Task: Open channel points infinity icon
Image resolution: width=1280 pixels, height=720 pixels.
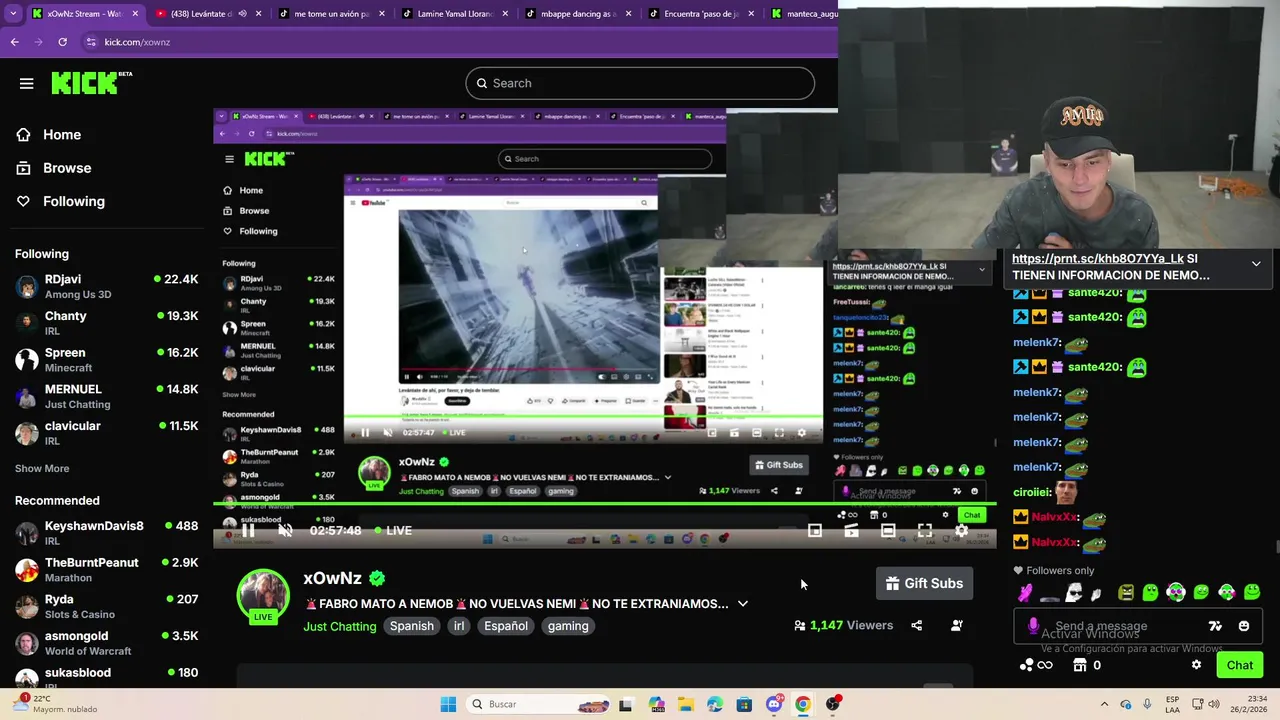Action: pyautogui.click(x=1036, y=665)
